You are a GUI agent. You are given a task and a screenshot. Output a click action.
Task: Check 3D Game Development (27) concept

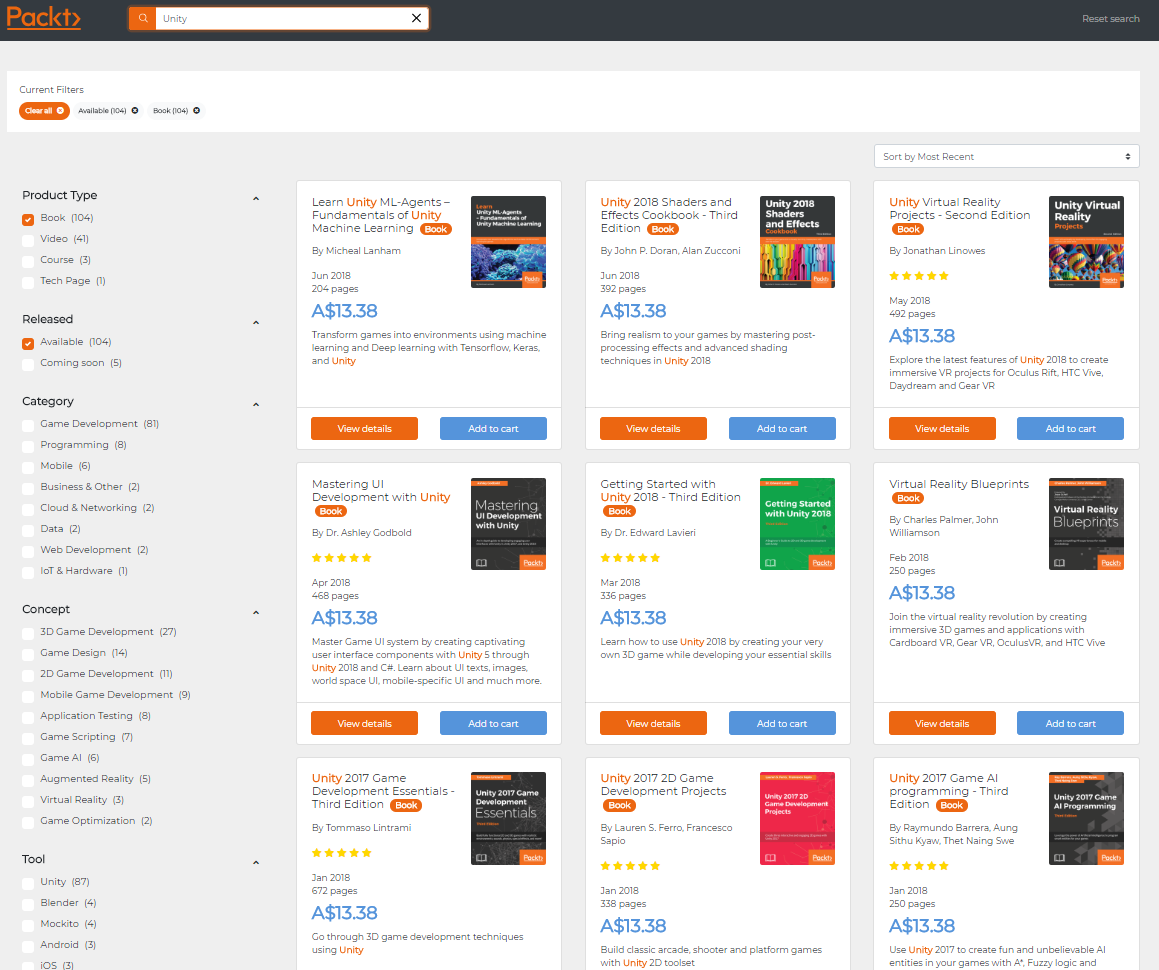(28, 634)
